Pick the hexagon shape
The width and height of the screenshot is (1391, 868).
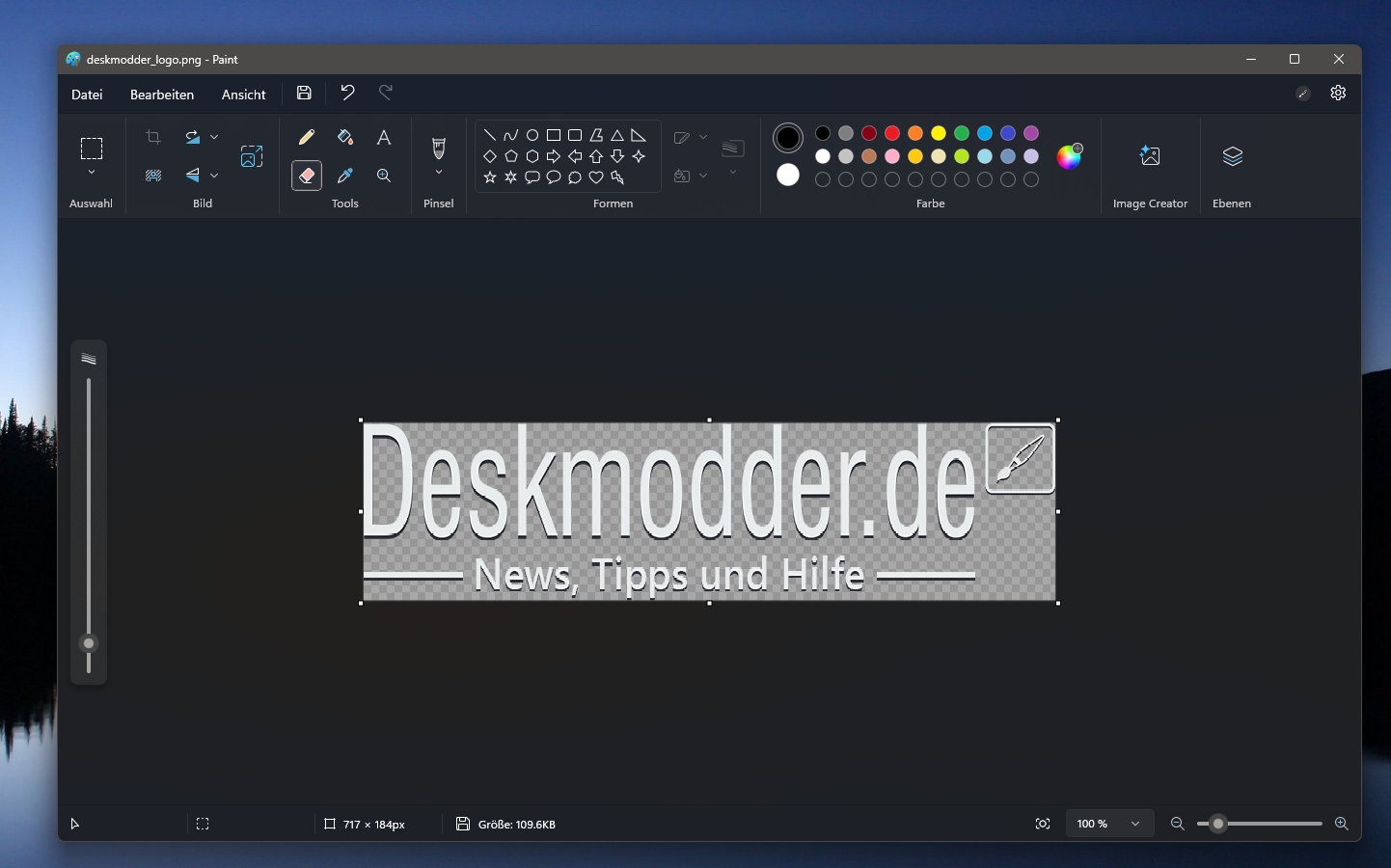[532, 156]
